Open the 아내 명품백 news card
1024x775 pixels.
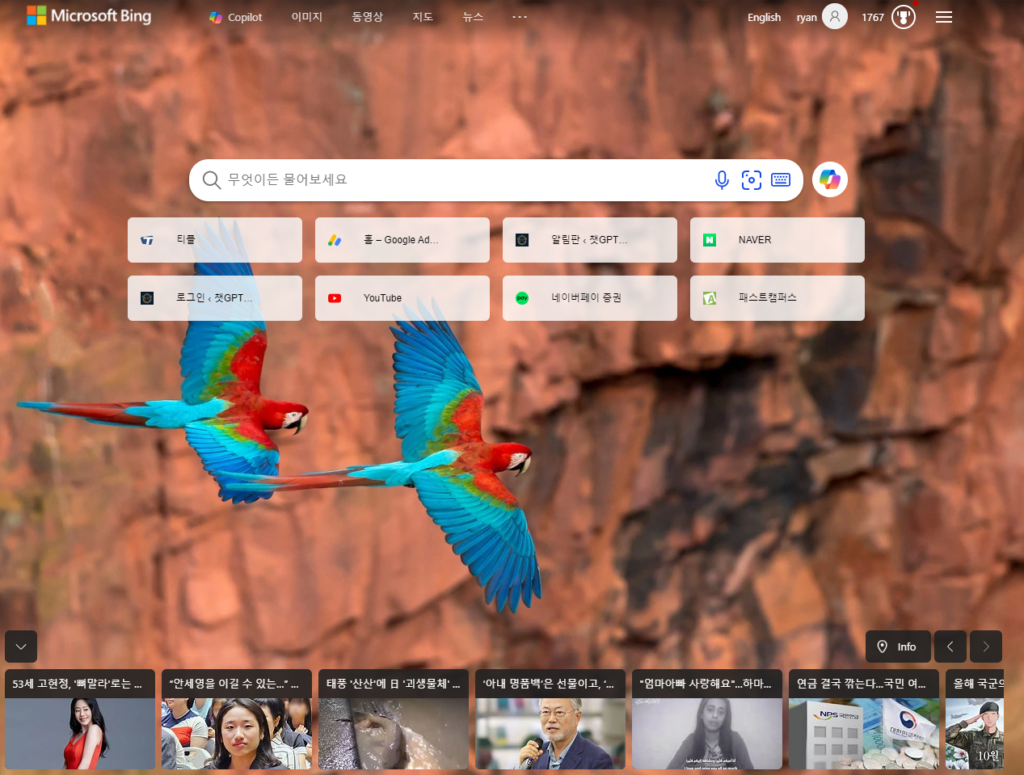550,719
